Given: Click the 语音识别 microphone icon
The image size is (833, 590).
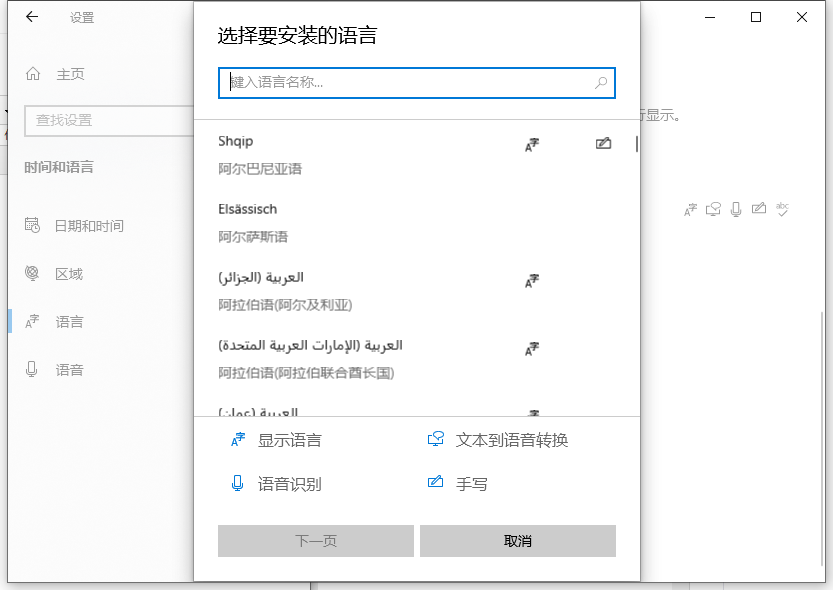Looking at the screenshot, I should click(x=238, y=484).
